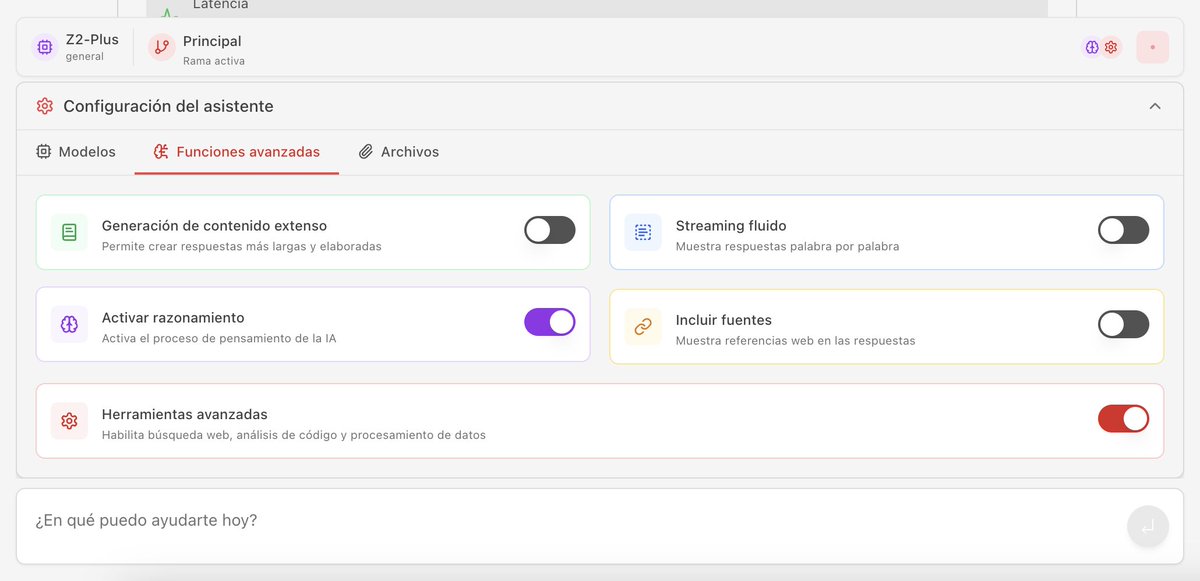This screenshot has width=1200, height=581.
Task: Click the Latencia label at top
Action: 220,5
